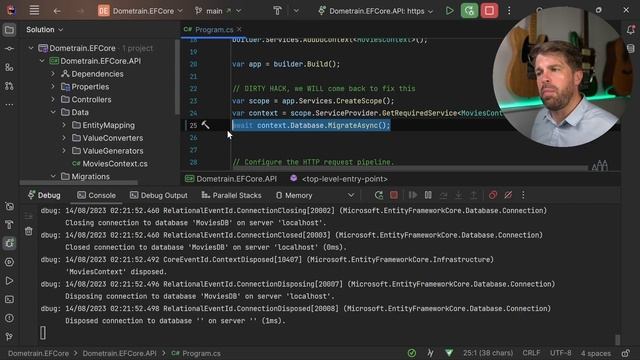The image size is (640, 360).
Task: Open debug toolbar more options kebab
Action: coord(523,195)
